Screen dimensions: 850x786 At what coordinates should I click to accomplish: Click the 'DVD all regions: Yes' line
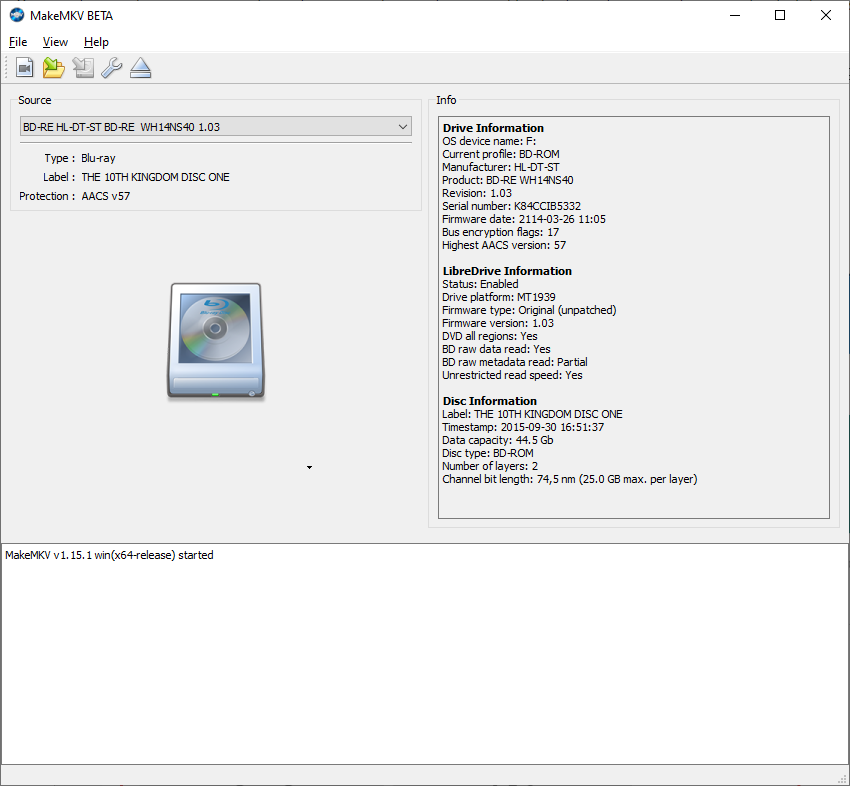coord(490,336)
